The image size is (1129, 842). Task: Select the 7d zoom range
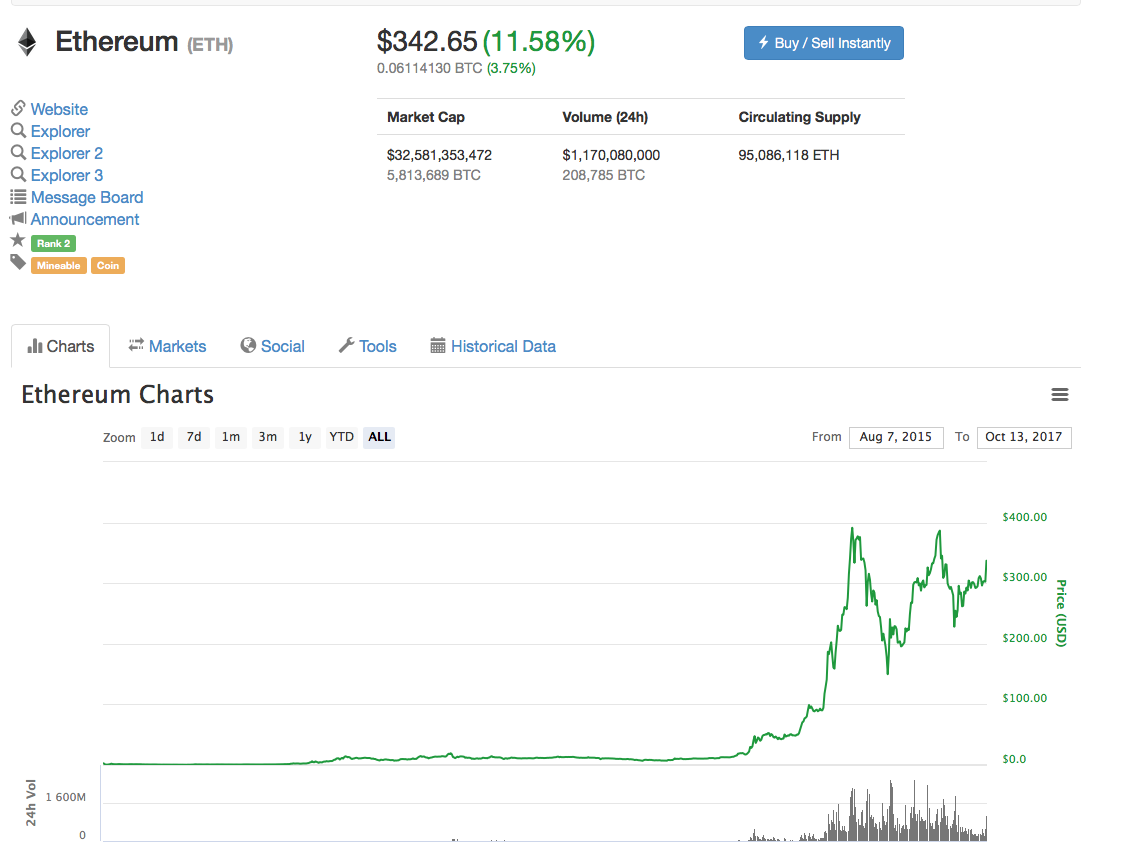[194, 437]
